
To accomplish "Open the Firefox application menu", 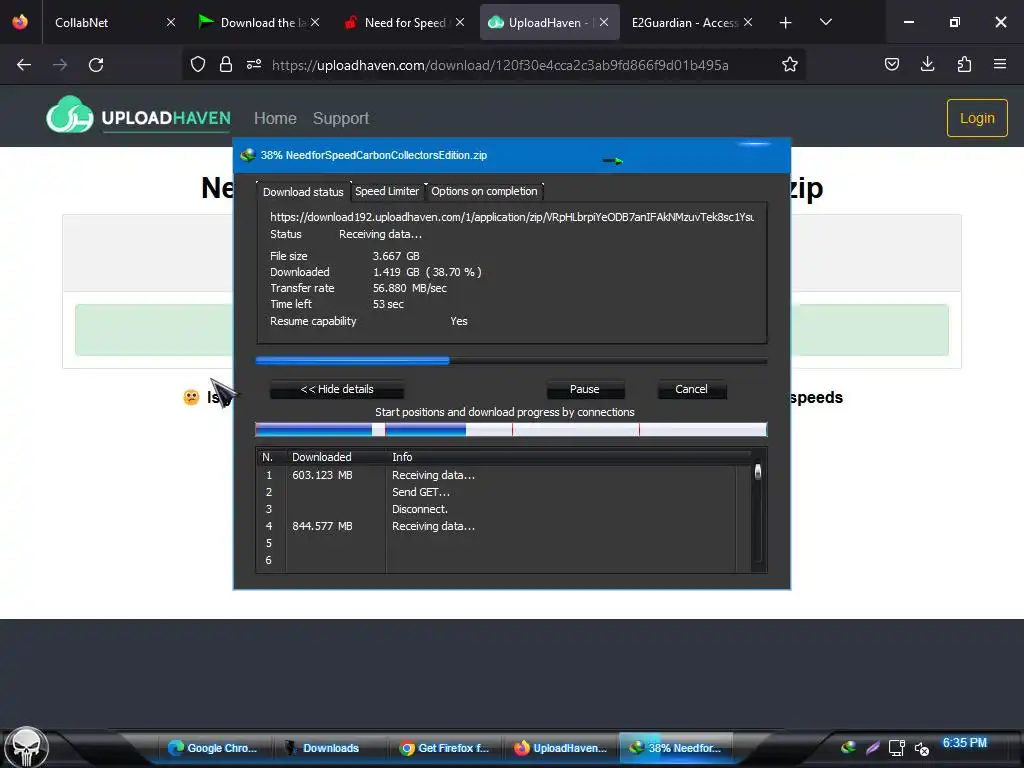I will (x=1000, y=64).
